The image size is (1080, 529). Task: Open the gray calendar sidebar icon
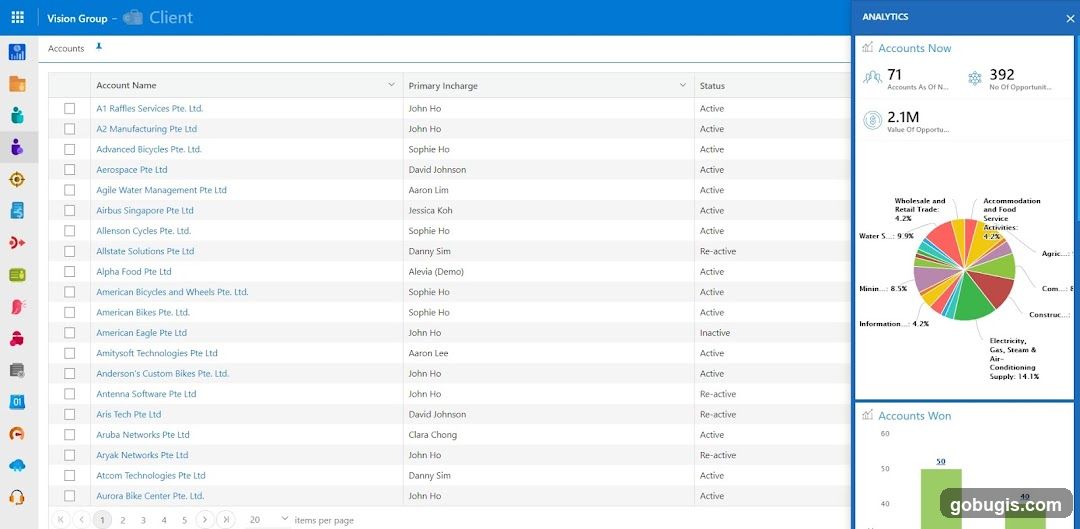click(x=17, y=371)
